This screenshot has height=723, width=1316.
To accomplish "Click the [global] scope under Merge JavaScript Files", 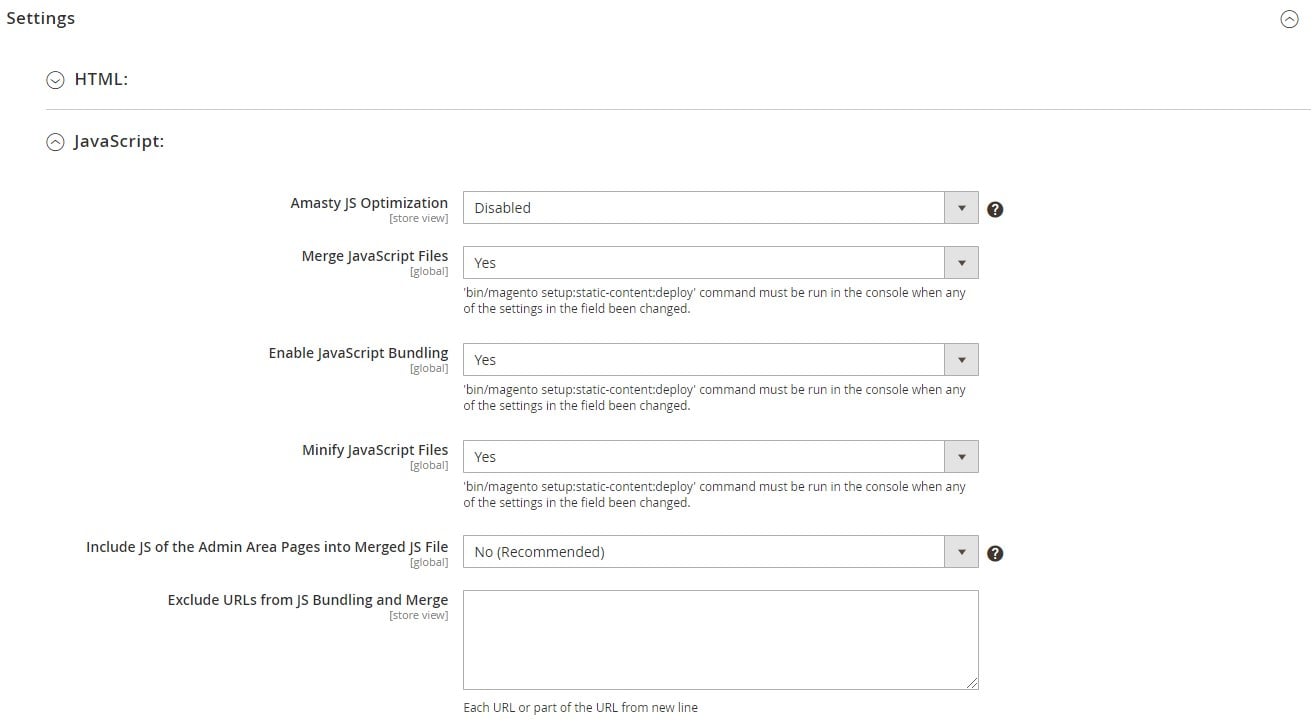I will click(429, 272).
